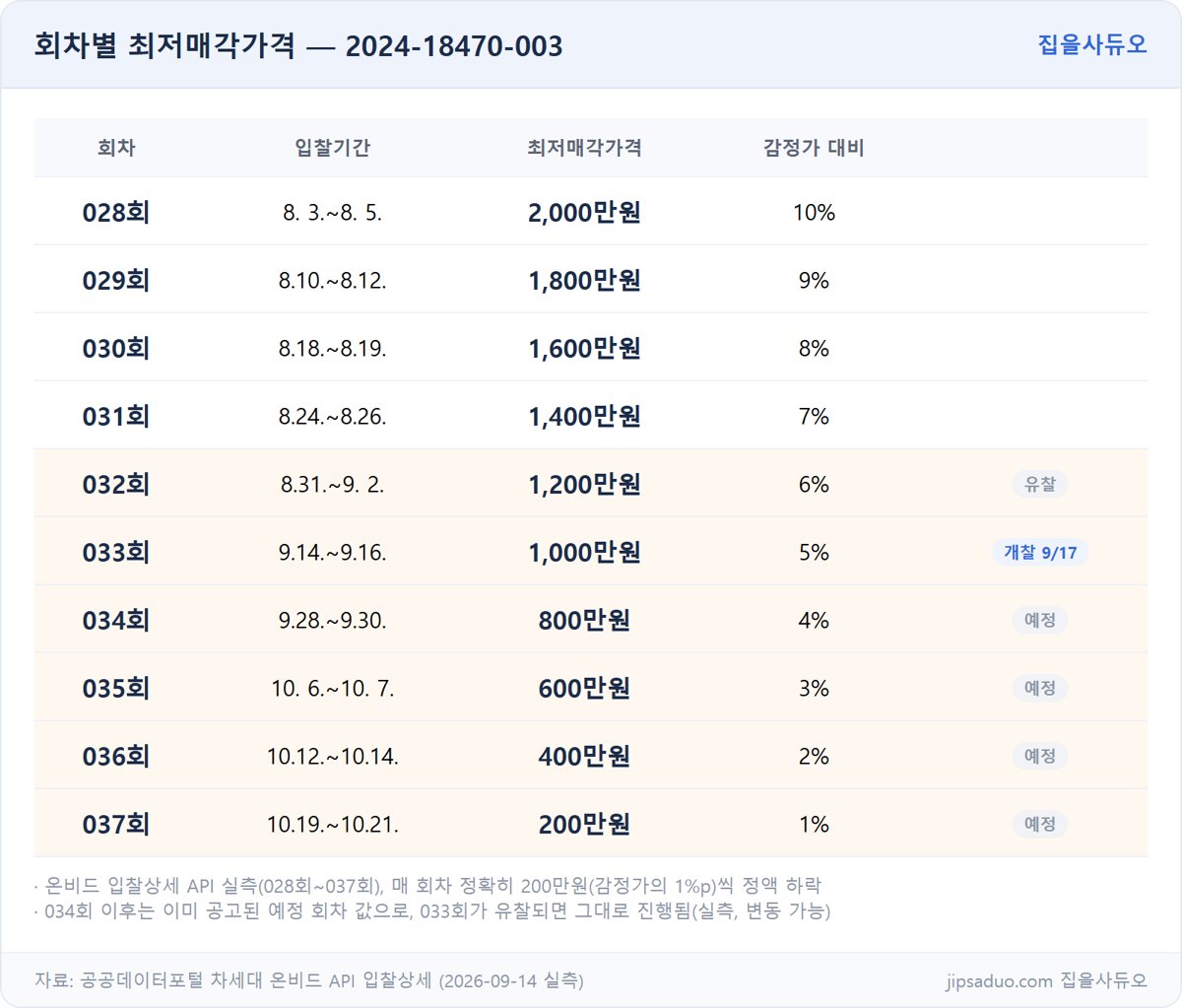Click the 9% appraisal ratio
Viewport: 1182px width, 1008px height.
(x=814, y=280)
